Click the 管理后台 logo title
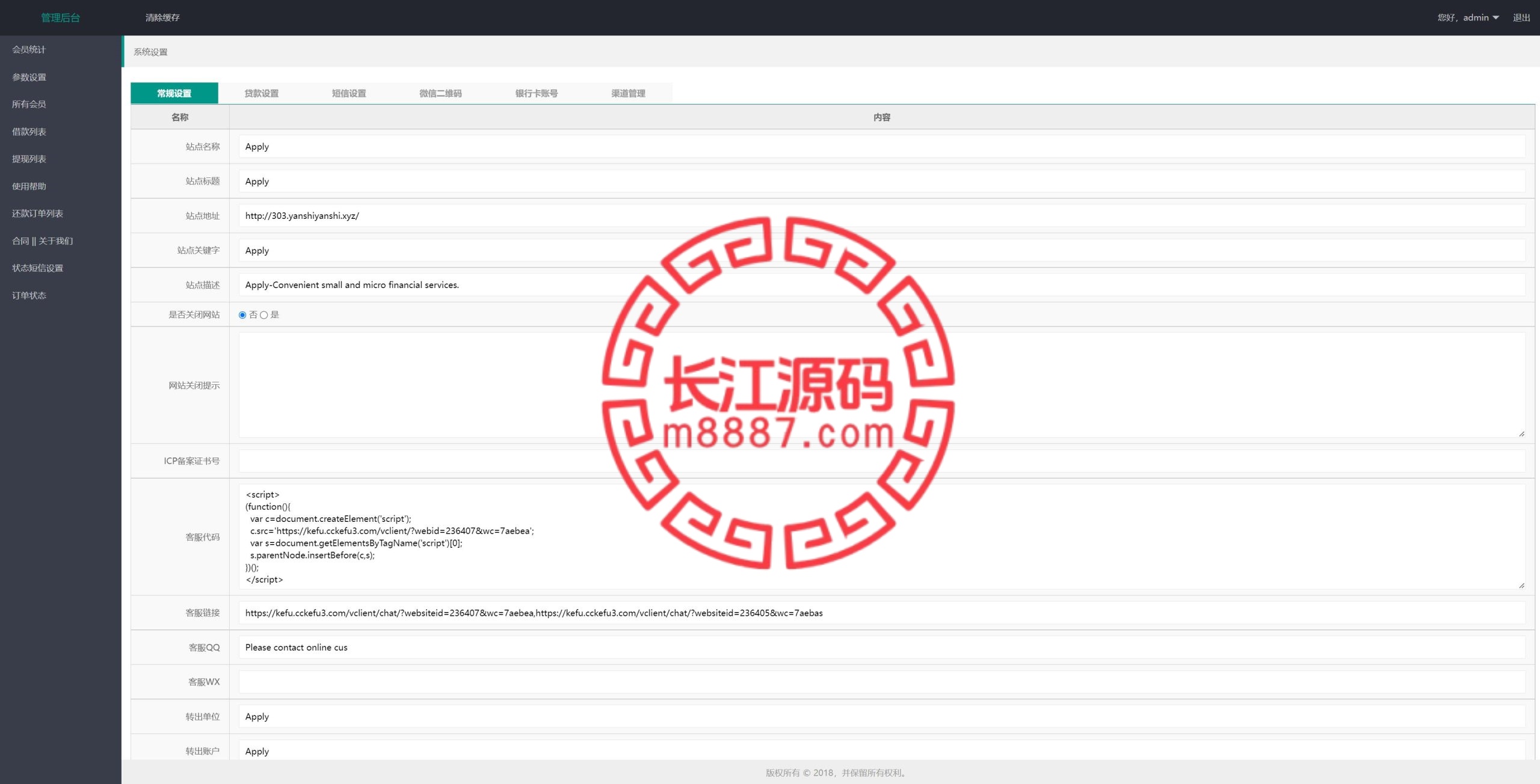The width and height of the screenshot is (1540, 784). [60, 17]
